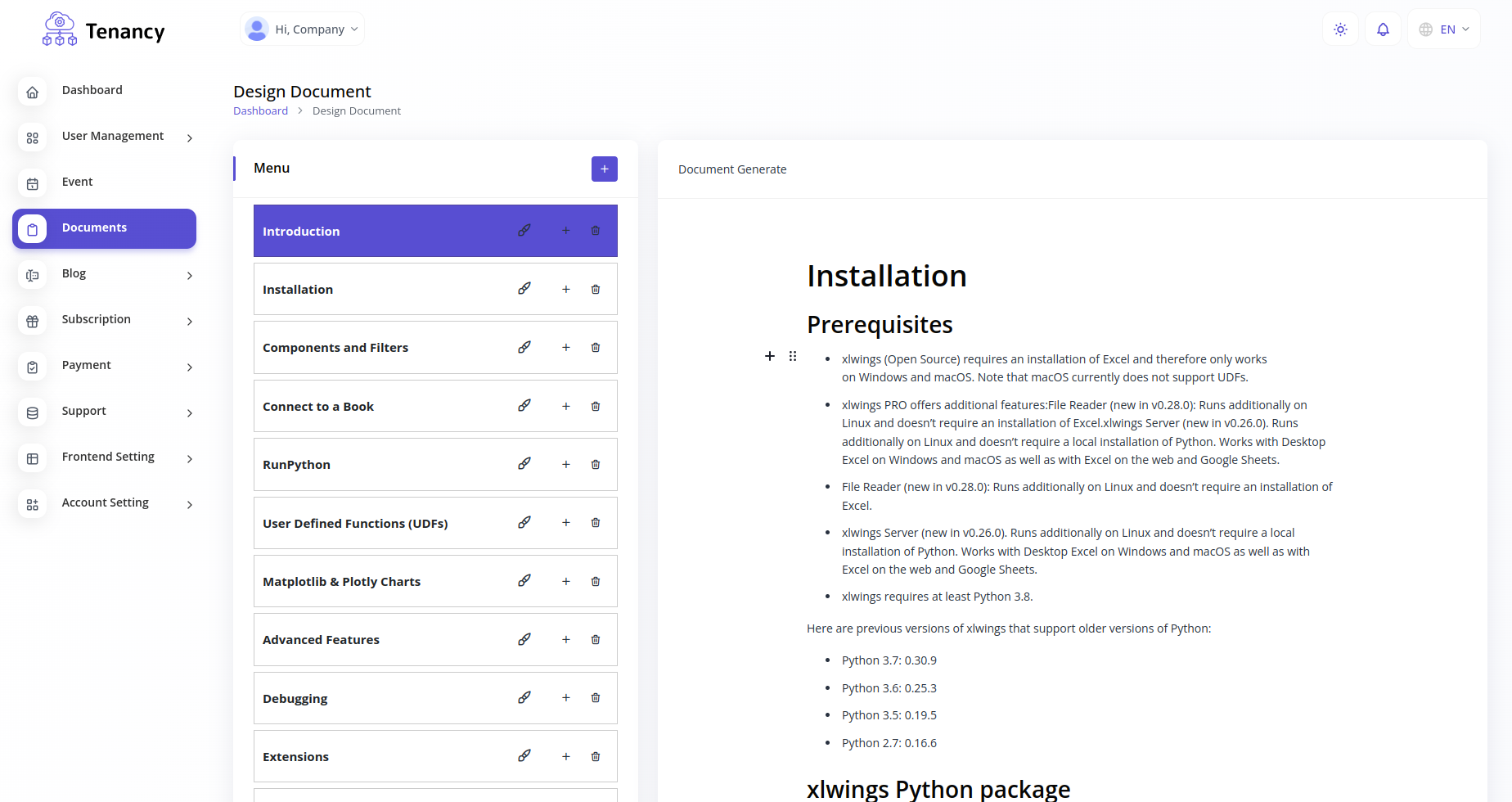Click the plus icon beside the document block
This screenshot has width=1512, height=802.
point(770,356)
